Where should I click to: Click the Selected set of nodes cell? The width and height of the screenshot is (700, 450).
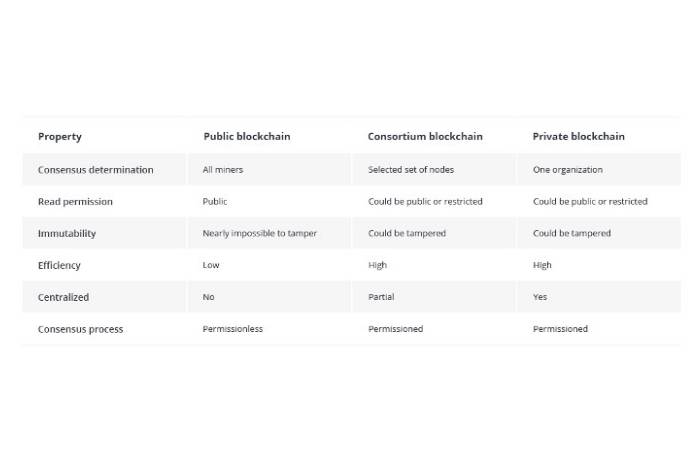coord(412,170)
